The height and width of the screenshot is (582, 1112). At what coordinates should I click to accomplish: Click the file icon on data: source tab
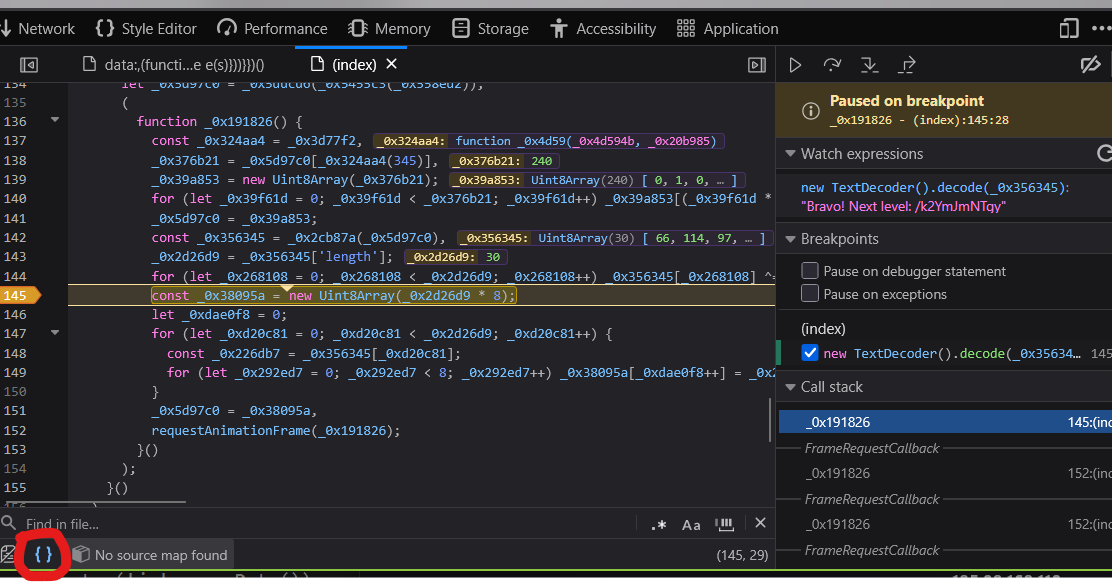click(89, 65)
